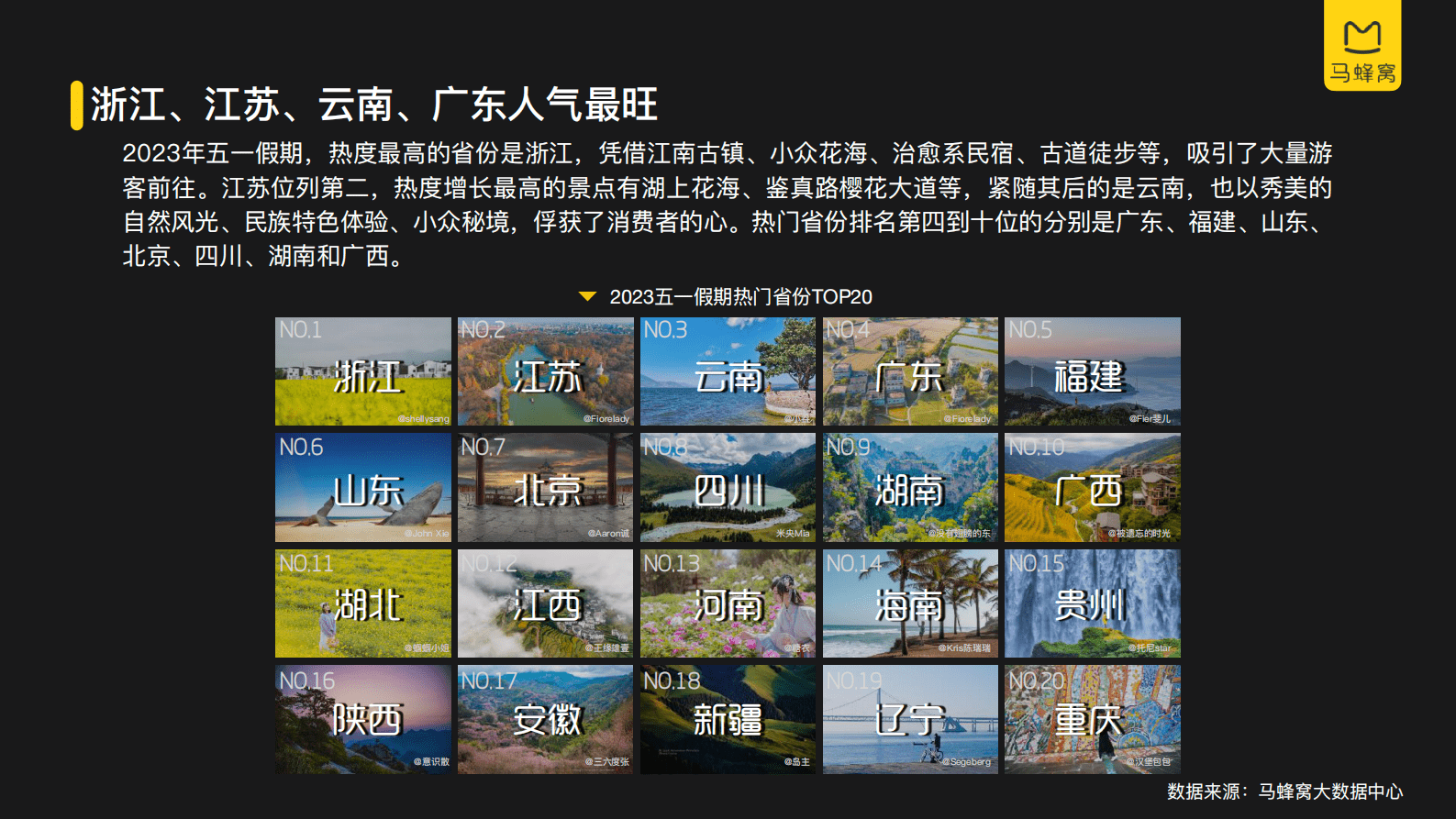Viewport: 1456px width, 819px height.
Task: Open the NO.7 北京 image card
Action: pos(546,488)
